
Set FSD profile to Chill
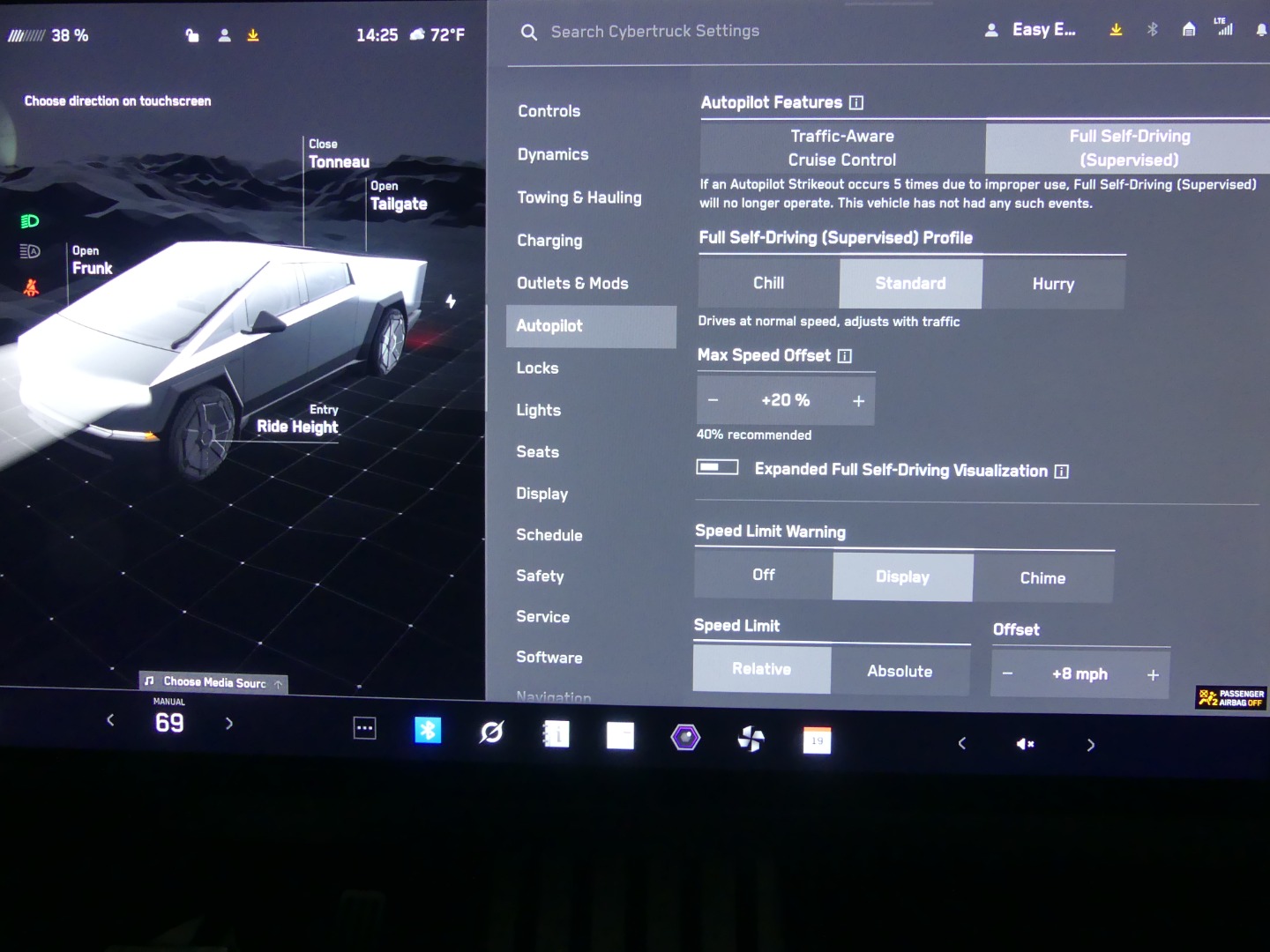[x=768, y=283]
